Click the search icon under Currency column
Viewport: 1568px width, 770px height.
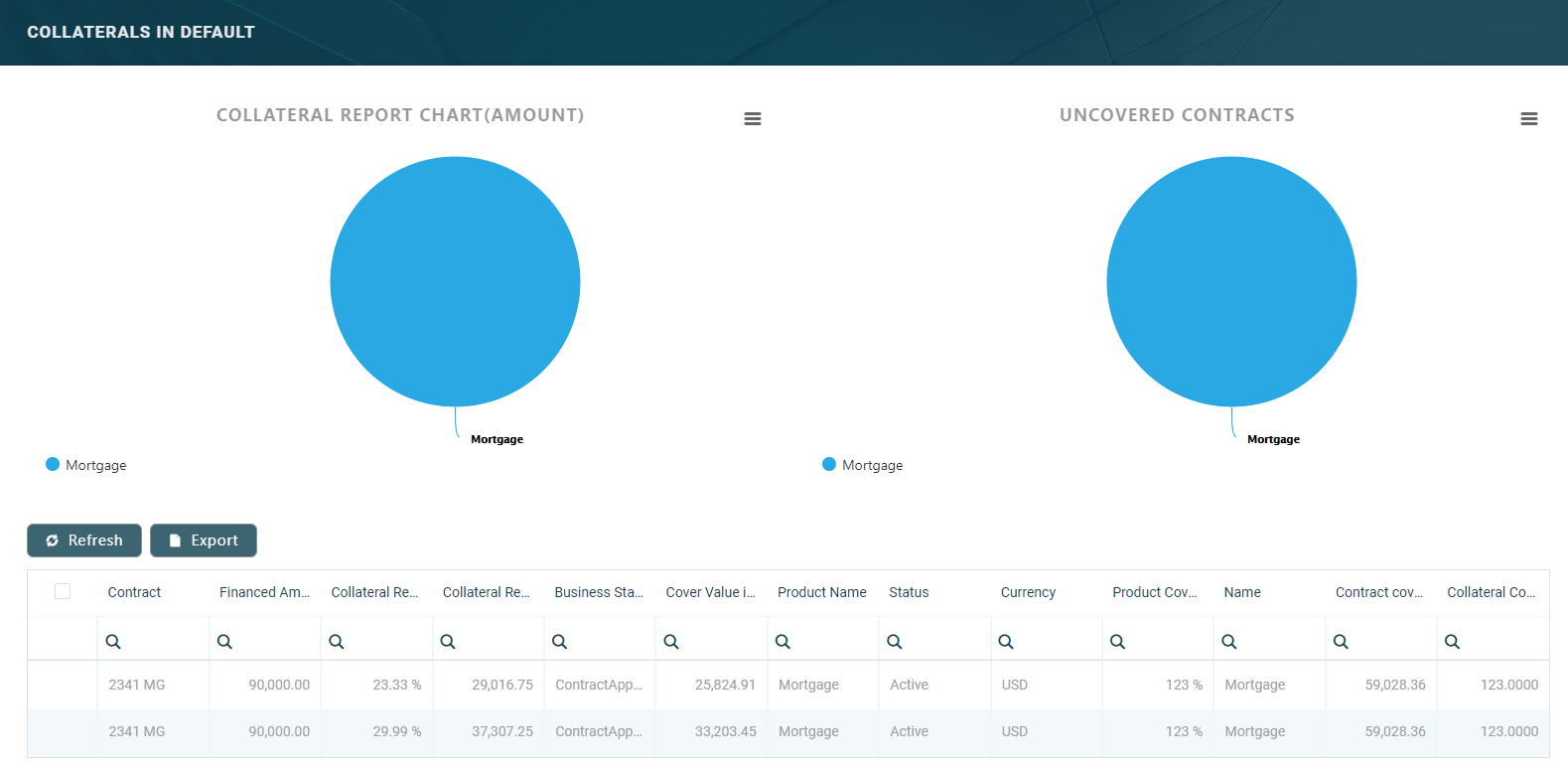(x=1006, y=642)
